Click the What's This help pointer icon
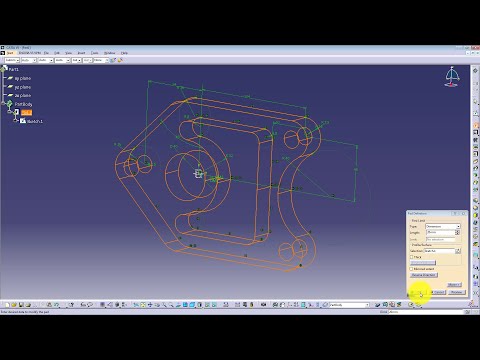The width and height of the screenshot is (480, 360). 71,305
